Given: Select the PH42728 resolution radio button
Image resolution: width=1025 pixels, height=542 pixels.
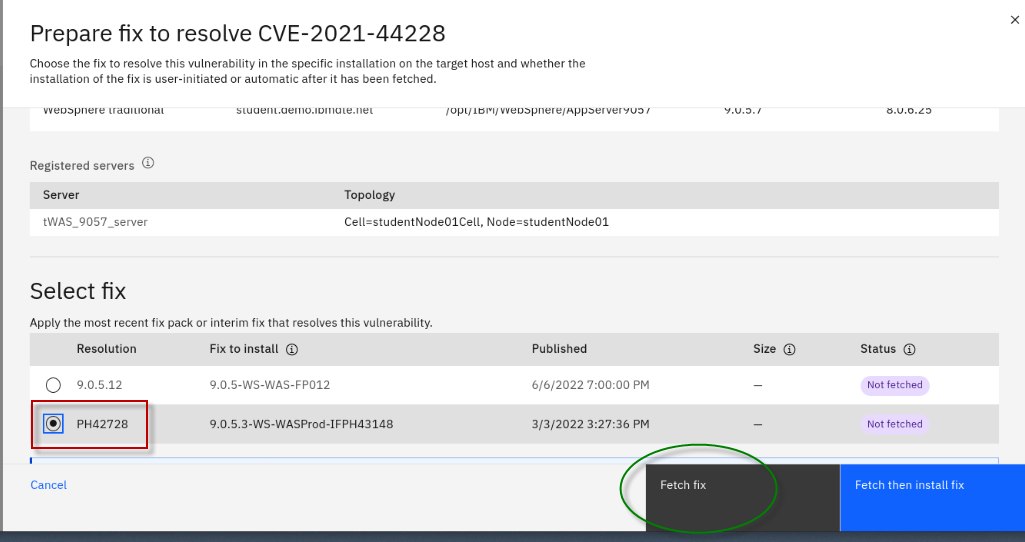Looking at the screenshot, I should [53, 424].
